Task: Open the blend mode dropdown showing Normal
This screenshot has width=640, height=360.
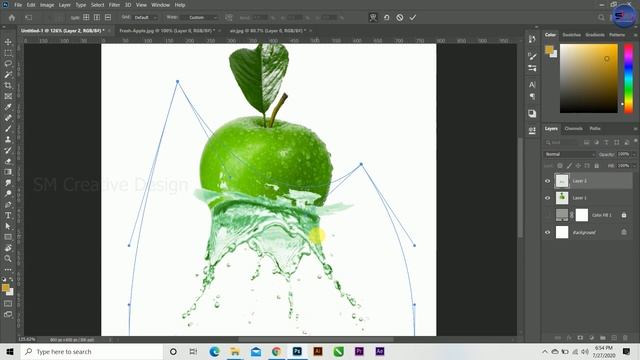Action: tap(569, 154)
